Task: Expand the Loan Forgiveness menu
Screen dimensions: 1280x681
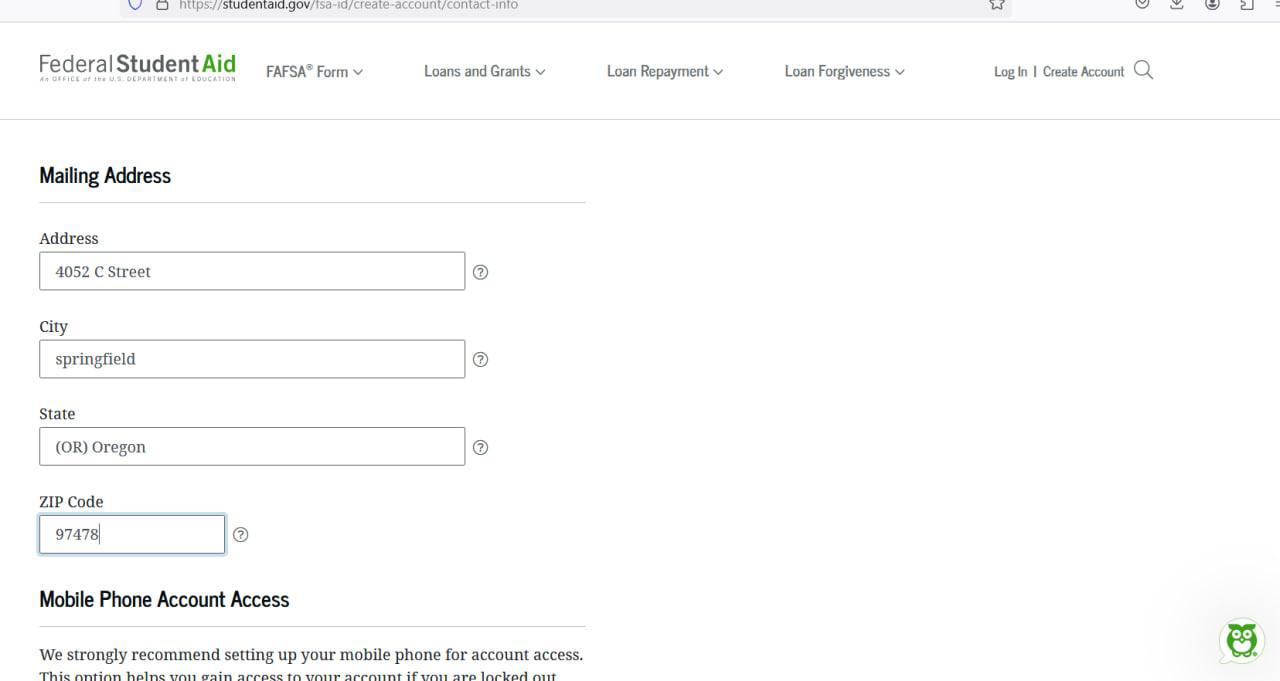Action: [844, 71]
